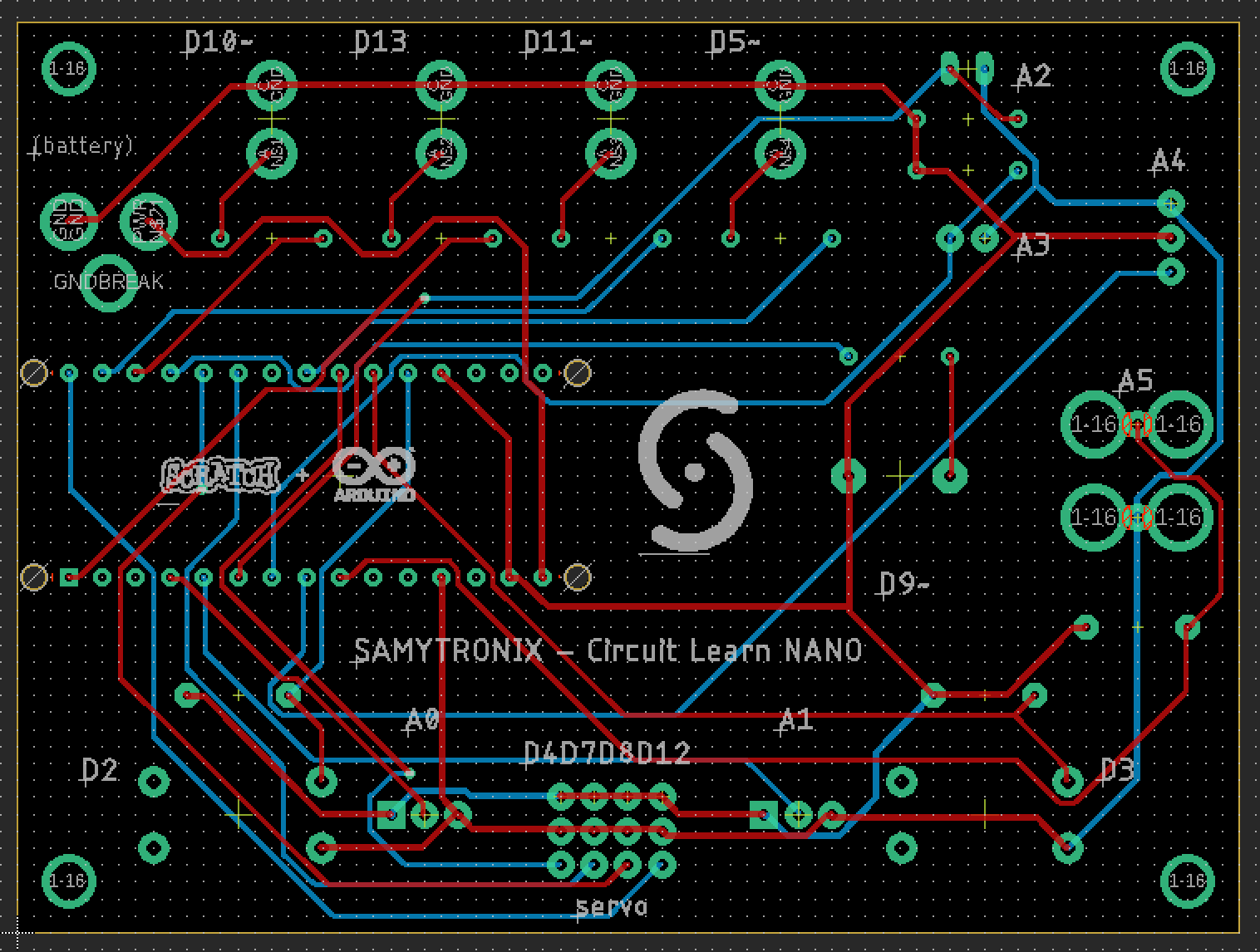The height and width of the screenshot is (952, 1260).
Task: Toggle the D10~ pad pair
Action: 269,86
